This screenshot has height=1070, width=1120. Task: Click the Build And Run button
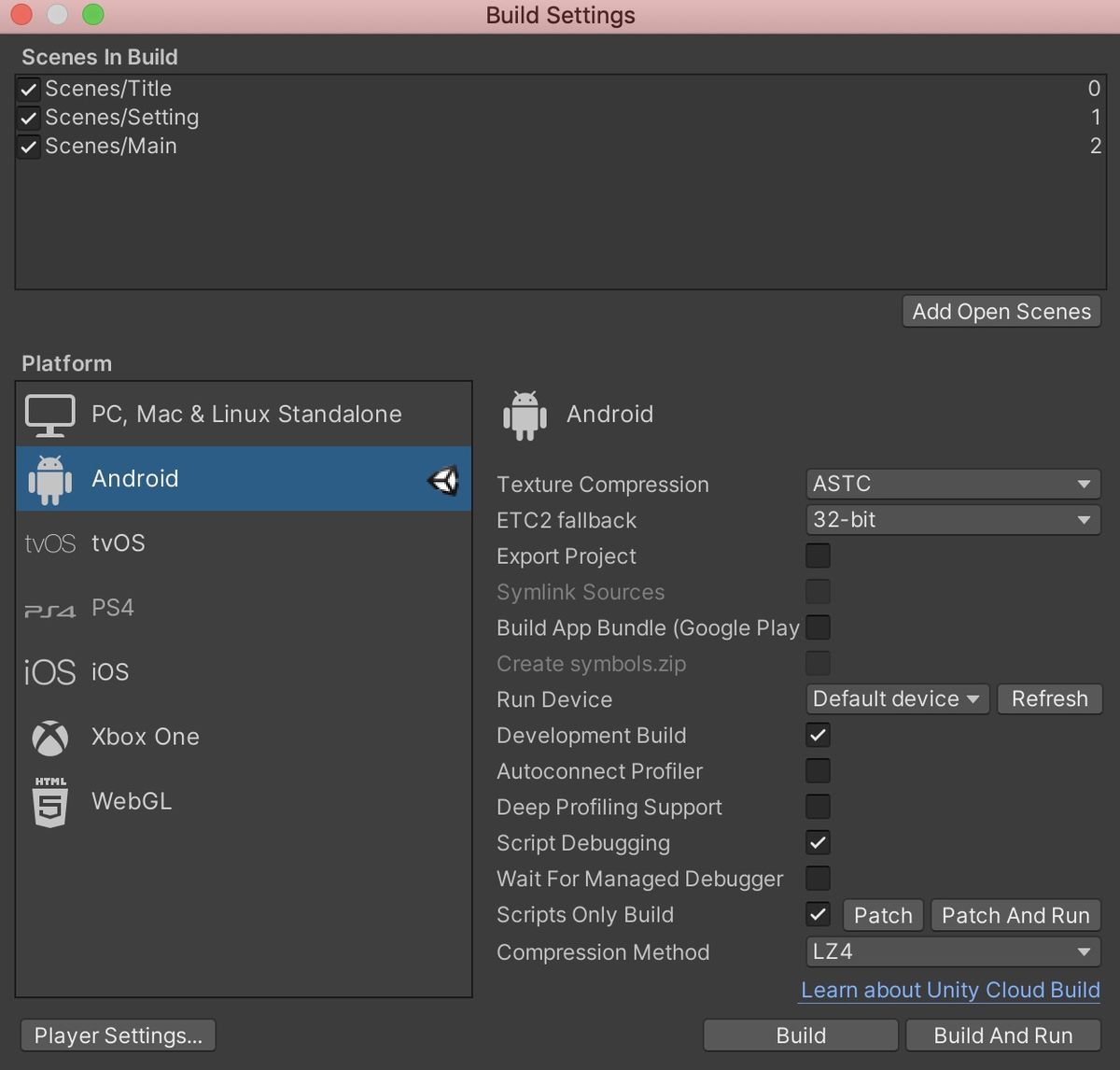click(1003, 1035)
